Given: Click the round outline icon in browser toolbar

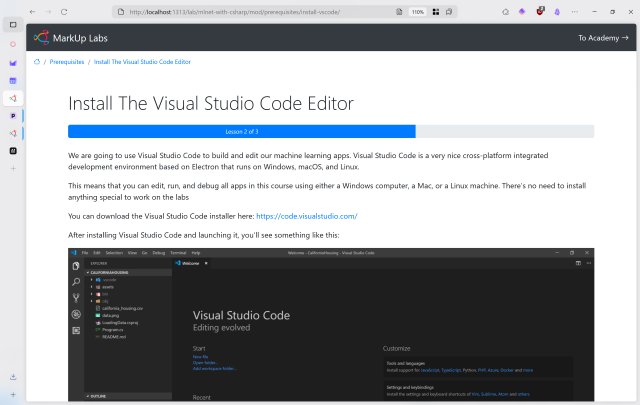Looking at the screenshot, I should pyautogui.click(x=505, y=12).
